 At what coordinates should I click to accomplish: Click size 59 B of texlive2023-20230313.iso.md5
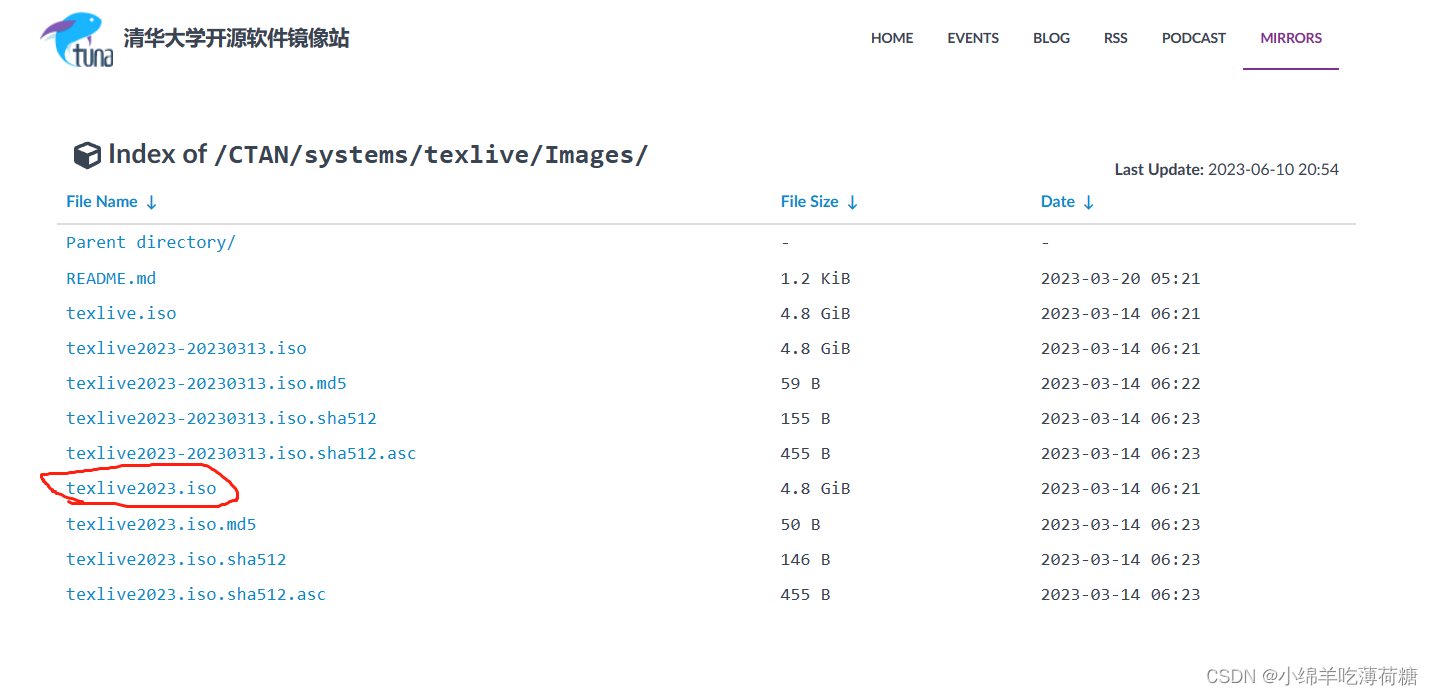click(800, 383)
